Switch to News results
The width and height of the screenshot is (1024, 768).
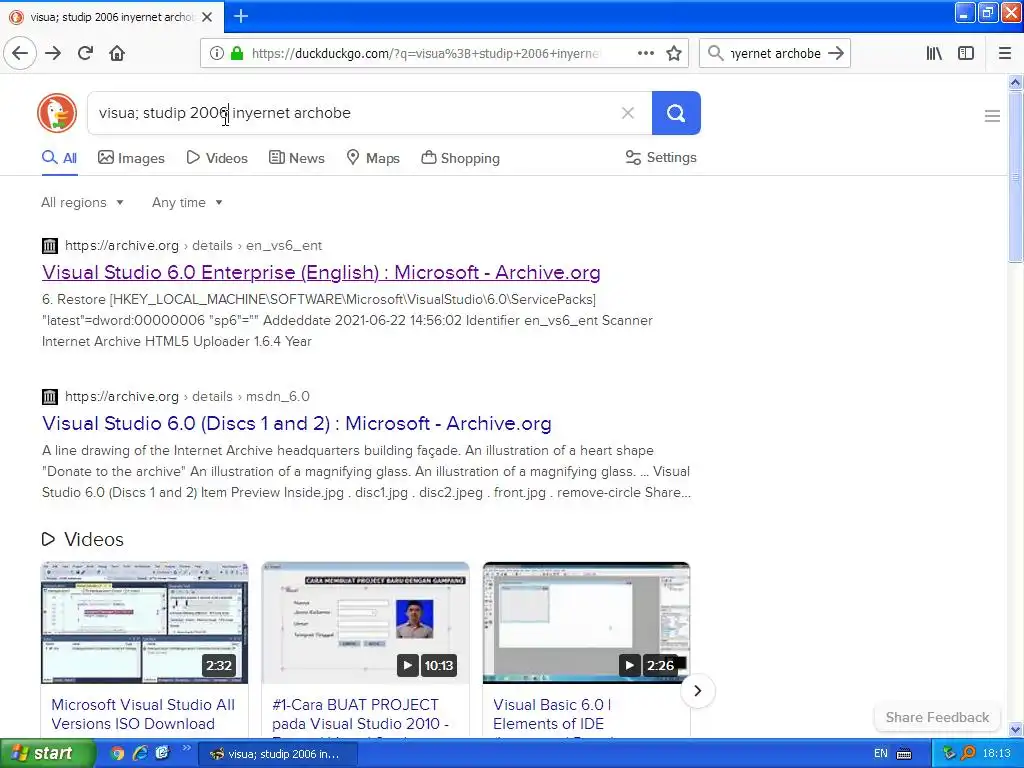click(296, 158)
